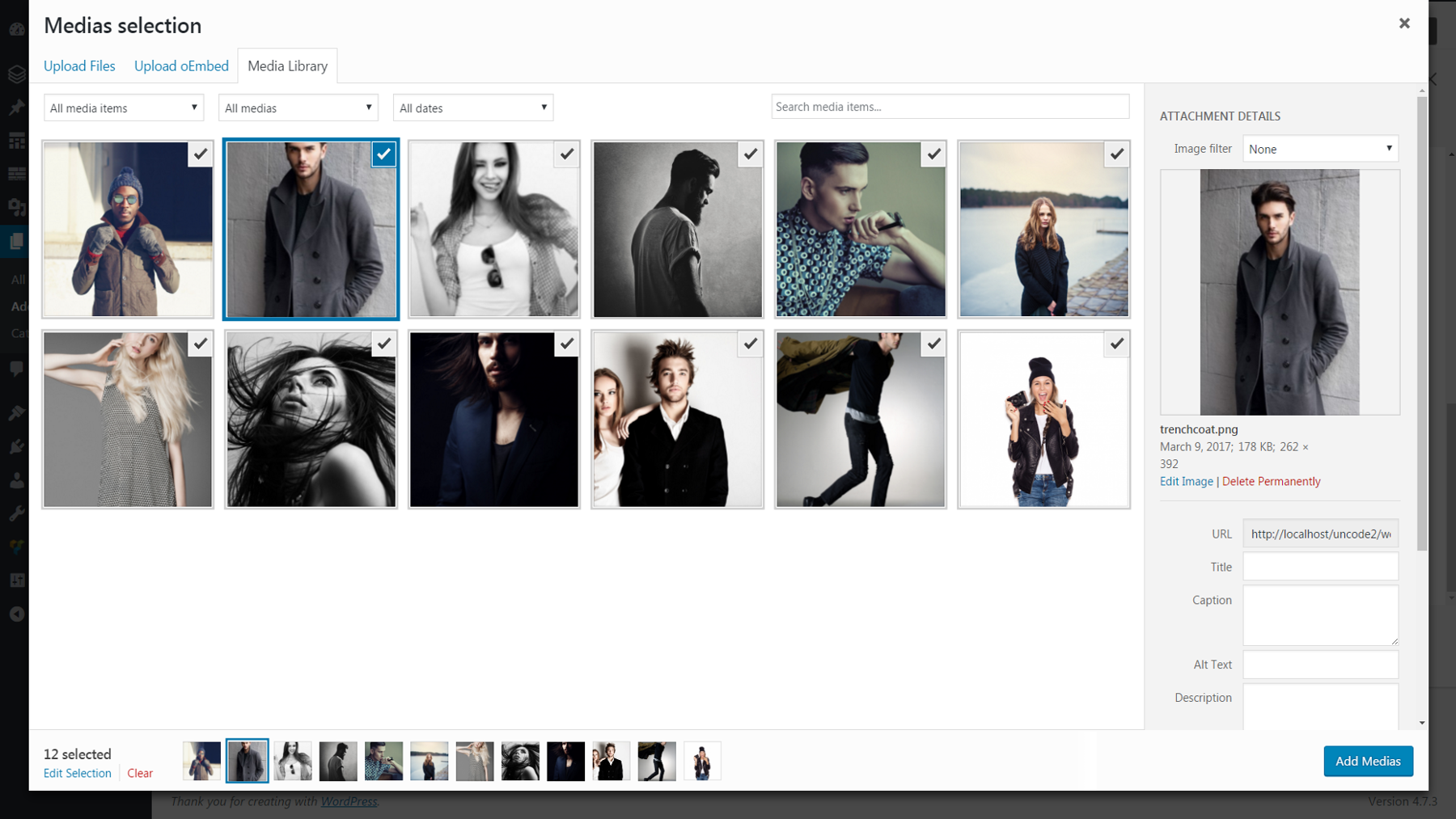Click the Caption text area

point(1320,615)
